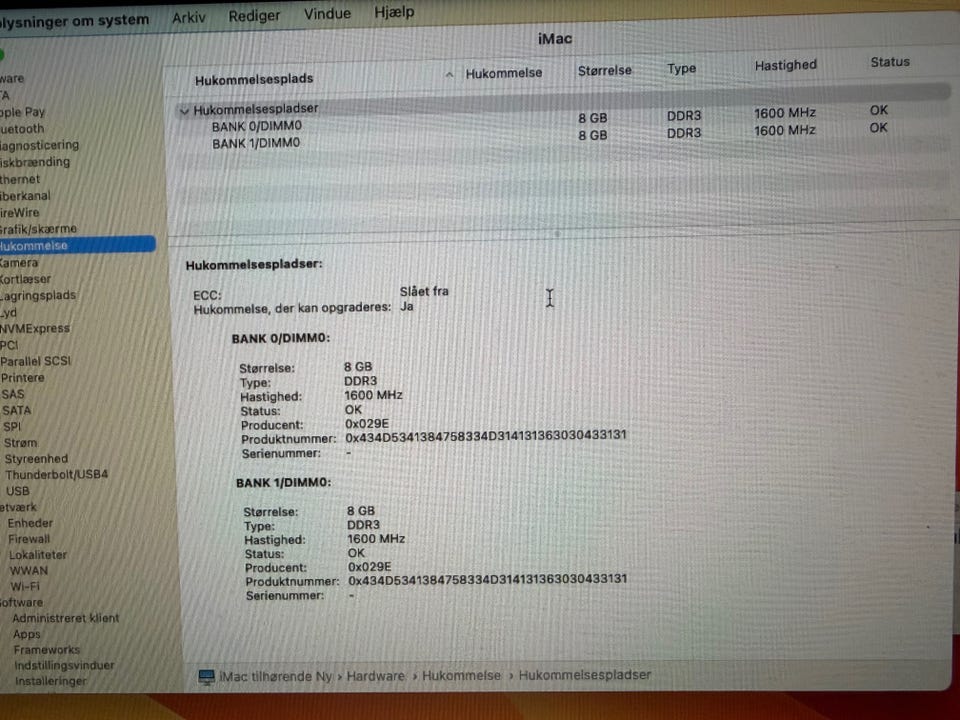This screenshot has height=720, width=960.
Task: Select BANK 1/DIMM0 row in table
Action: pyautogui.click(x=256, y=143)
